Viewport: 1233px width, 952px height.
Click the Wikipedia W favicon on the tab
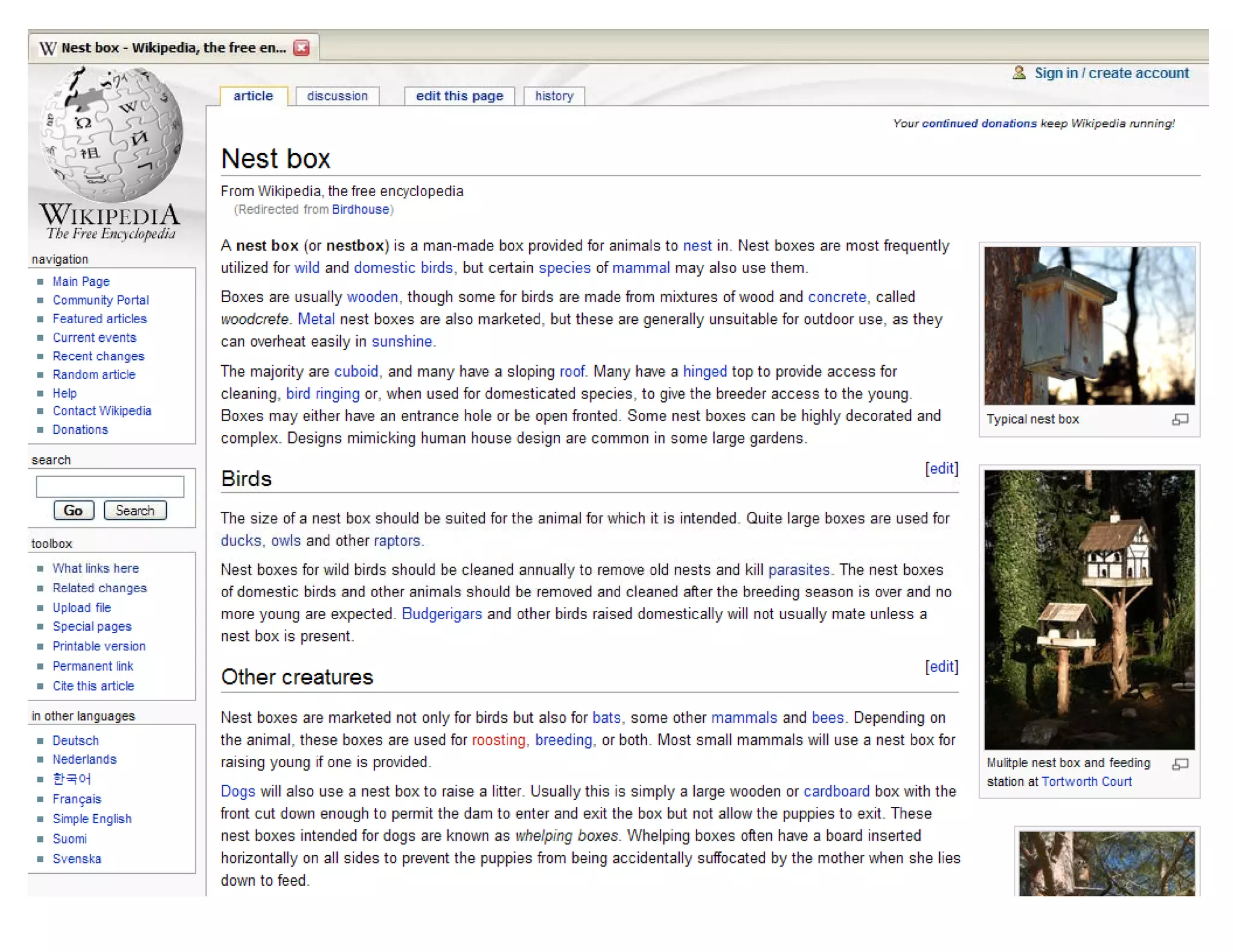click(48, 48)
